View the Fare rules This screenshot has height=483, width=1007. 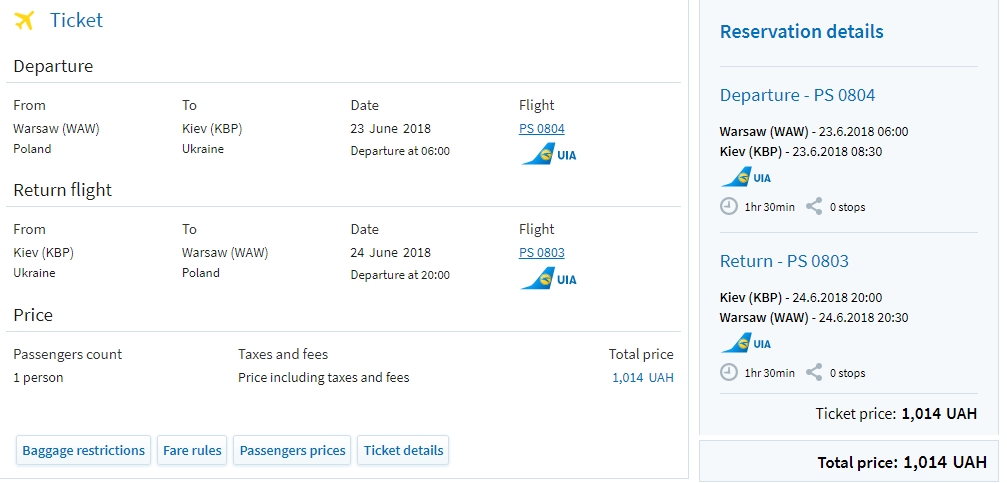(192, 450)
